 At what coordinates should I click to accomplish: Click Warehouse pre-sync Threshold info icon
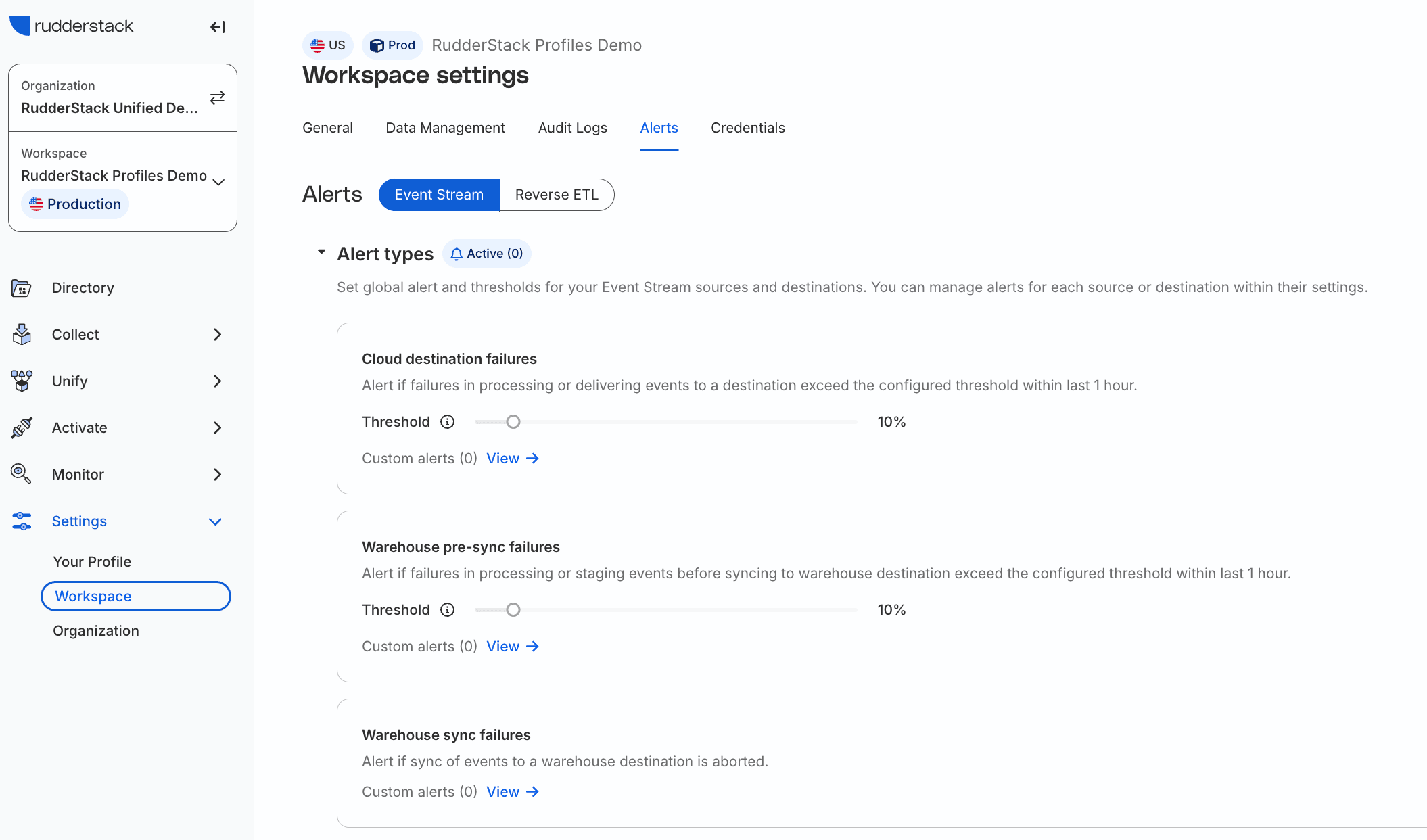tap(447, 610)
